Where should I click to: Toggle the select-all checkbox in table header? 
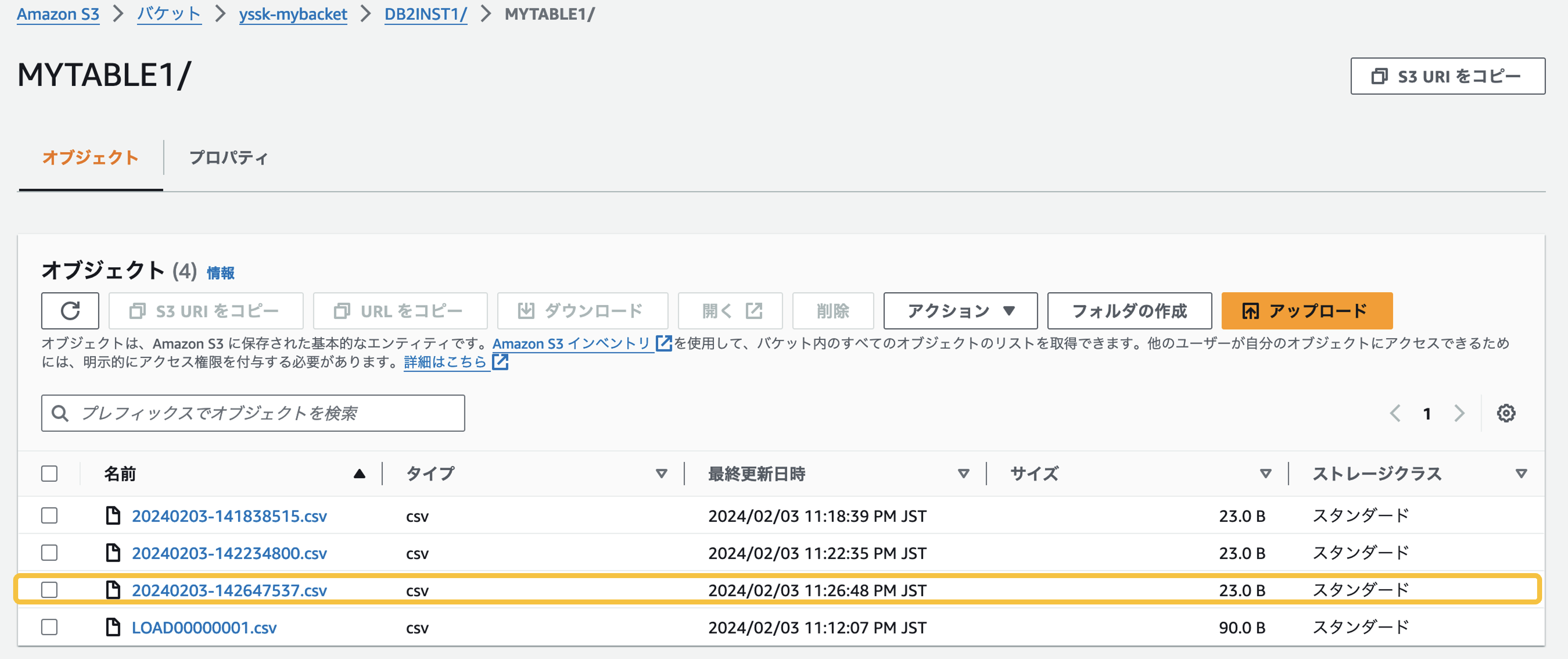point(50,474)
